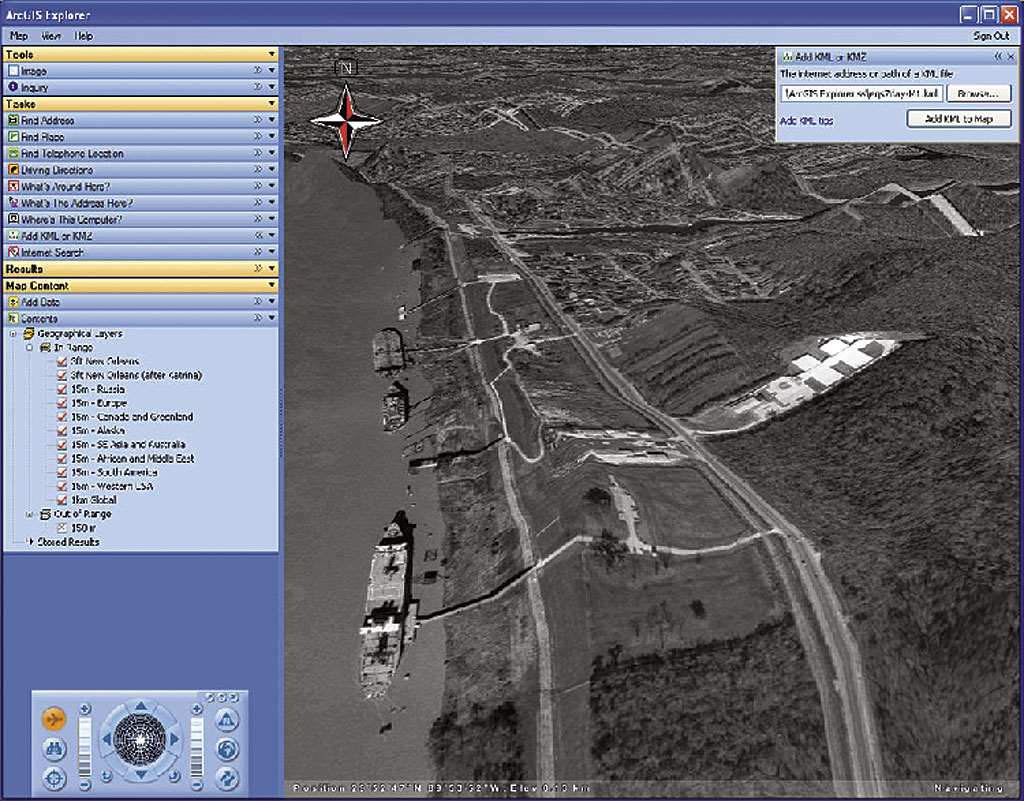Open dropdown arrow on Driving Directions row
1024x801 pixels.
click(272, 170)
